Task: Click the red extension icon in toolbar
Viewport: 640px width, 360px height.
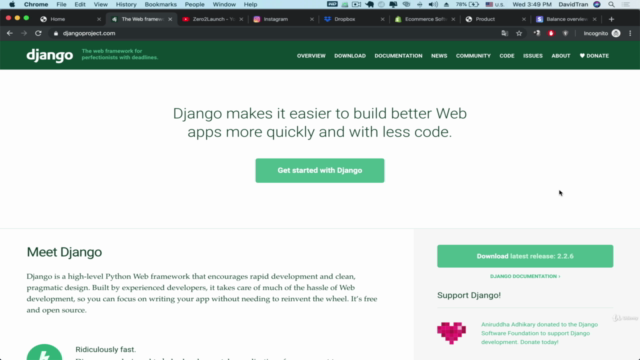Action: click(x=551, y=33)
